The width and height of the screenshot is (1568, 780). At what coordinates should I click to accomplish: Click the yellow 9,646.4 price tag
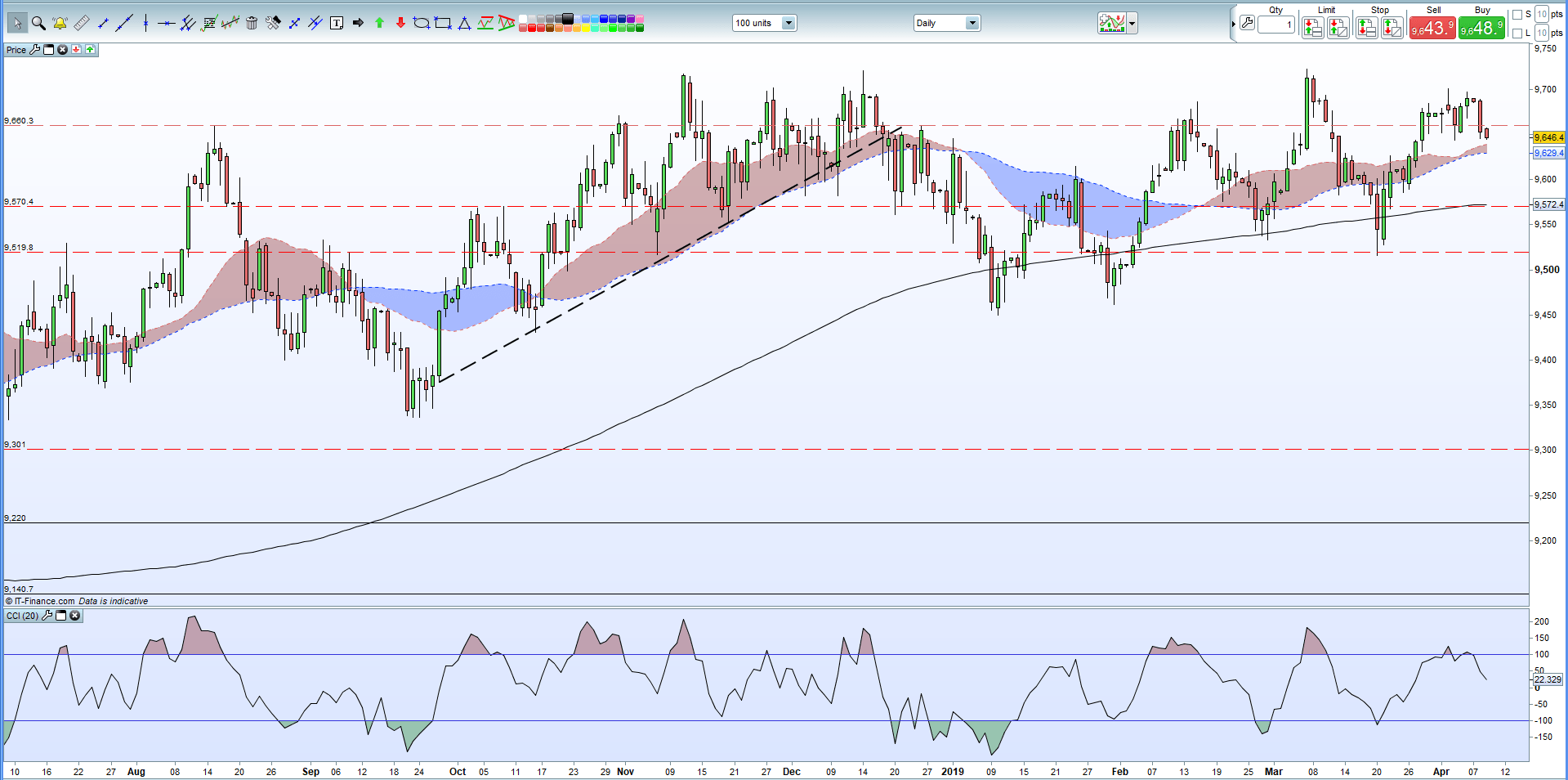coord(1549,137)
